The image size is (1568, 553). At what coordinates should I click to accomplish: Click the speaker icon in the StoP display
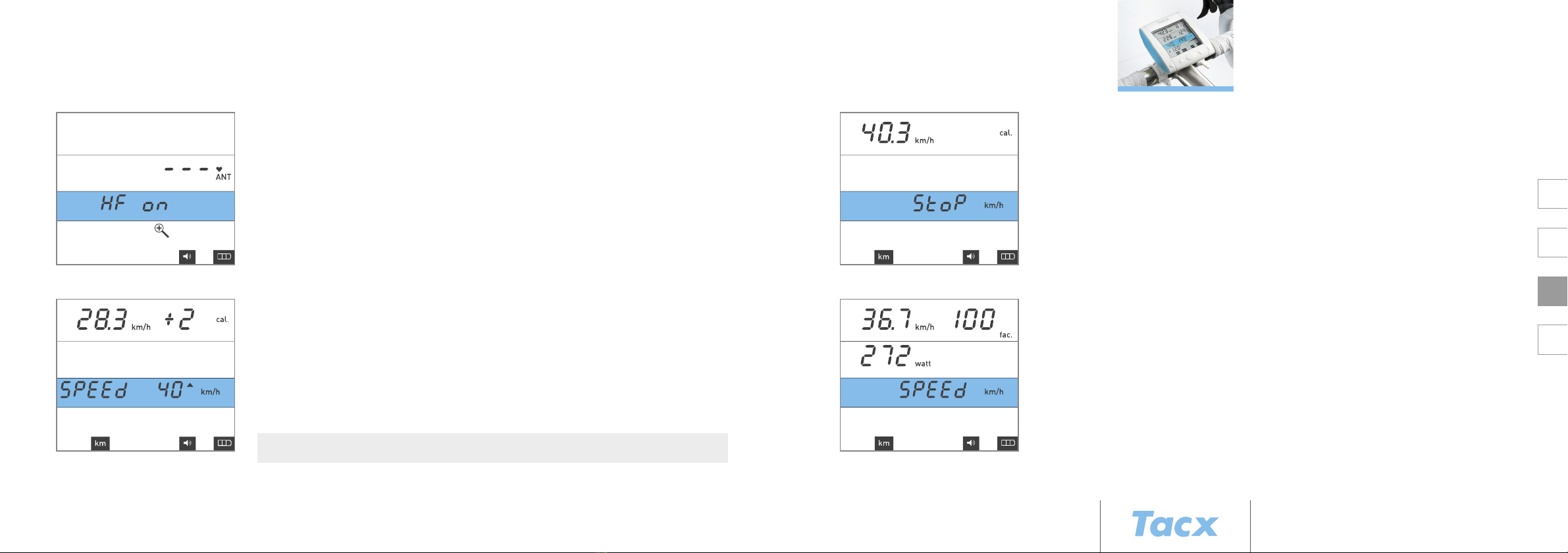click(x=971, y=257)
